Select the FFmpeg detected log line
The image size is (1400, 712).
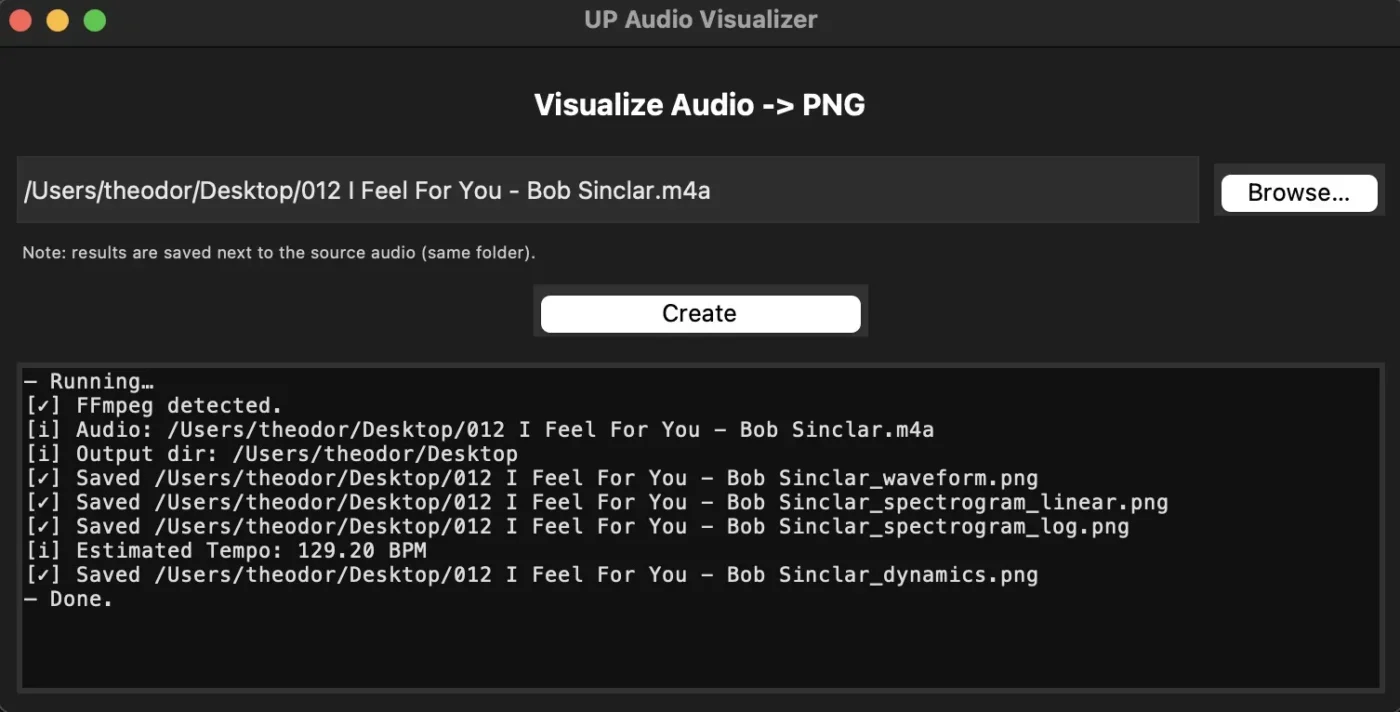tap(154, 406)
